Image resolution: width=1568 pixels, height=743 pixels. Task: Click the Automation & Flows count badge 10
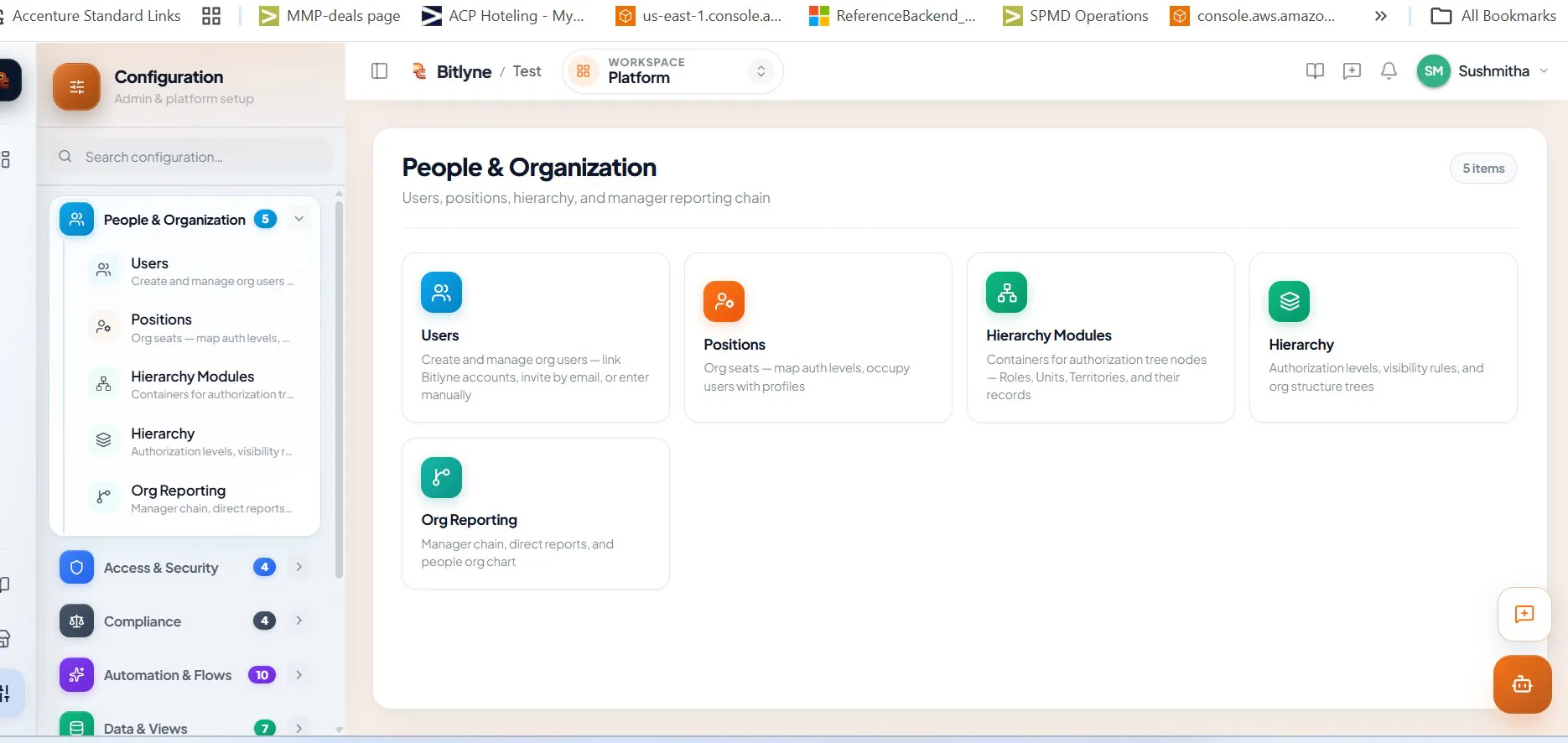(x=262, y=674)
